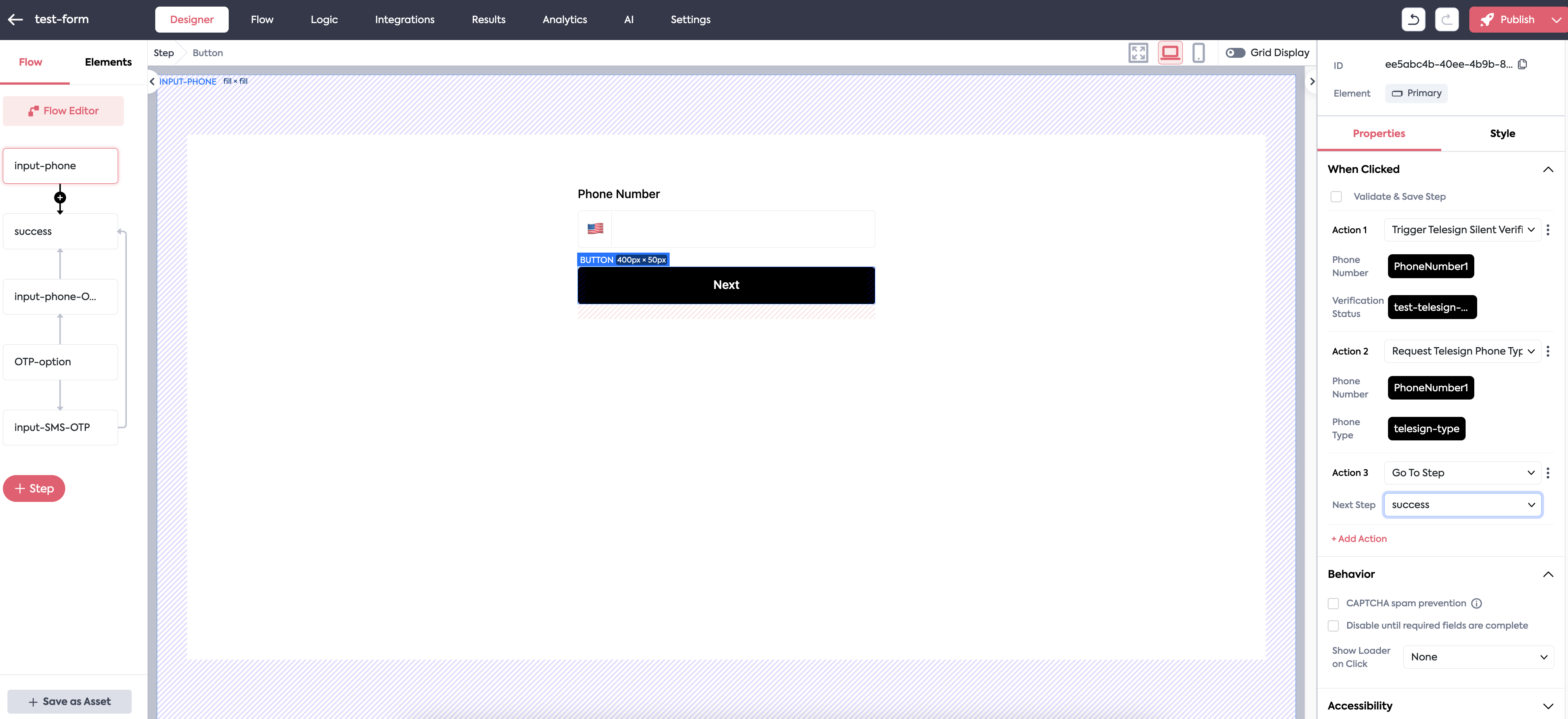Click the phone number input field

pos(743,229)
